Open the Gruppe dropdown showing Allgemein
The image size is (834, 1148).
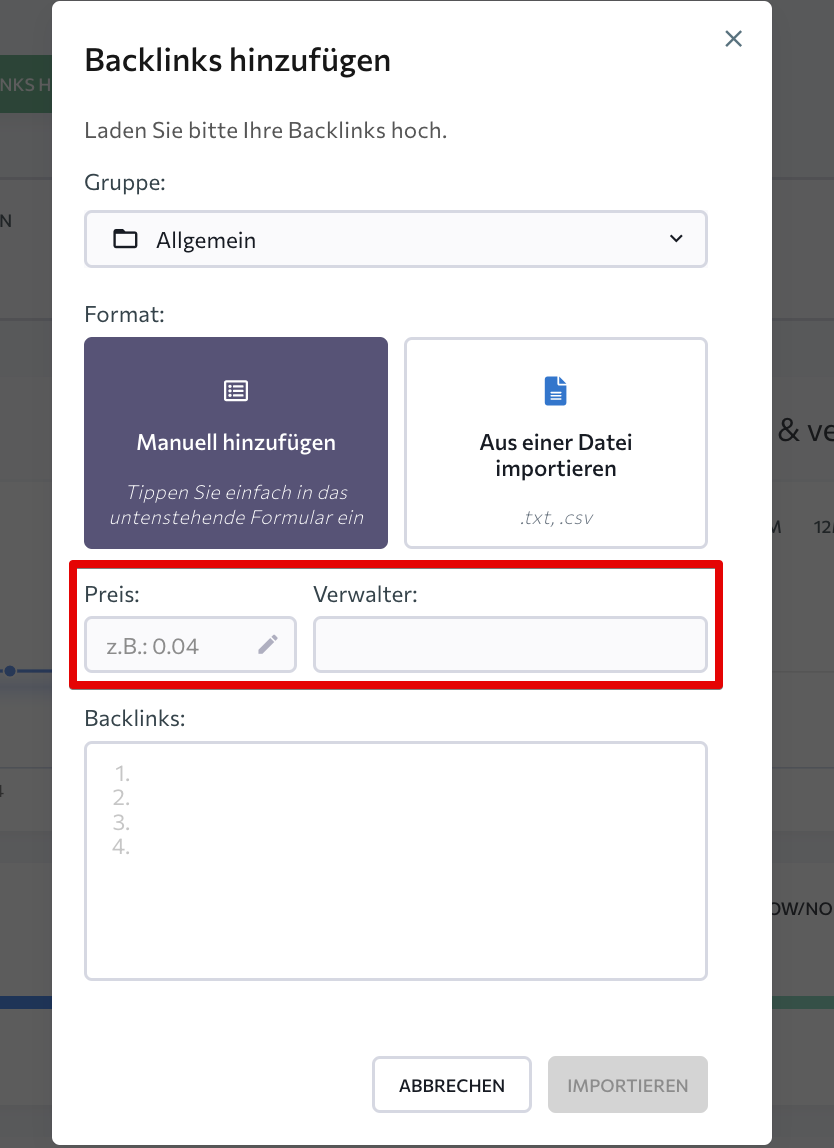click(x=395, y=239)
